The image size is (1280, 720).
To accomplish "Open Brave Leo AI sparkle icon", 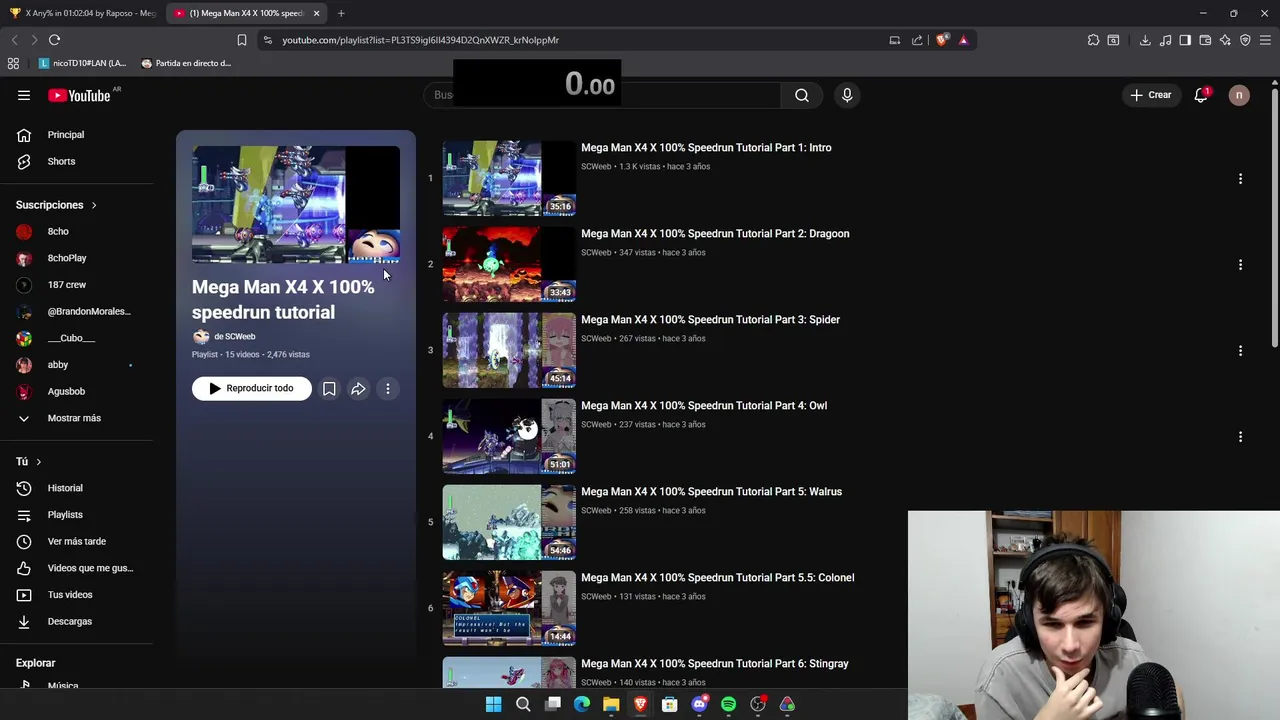I will tap(1225, 40).
